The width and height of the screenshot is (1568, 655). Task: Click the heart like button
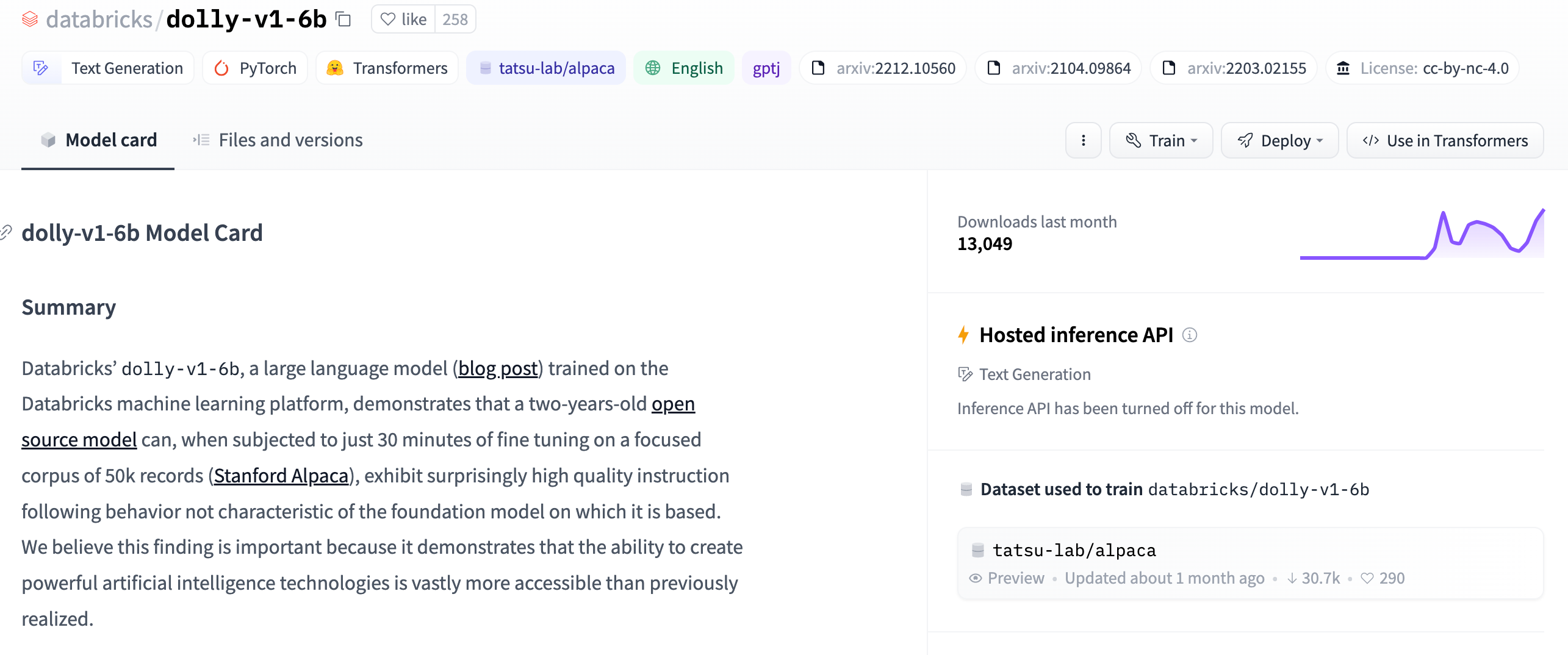[x=403, y=20]
